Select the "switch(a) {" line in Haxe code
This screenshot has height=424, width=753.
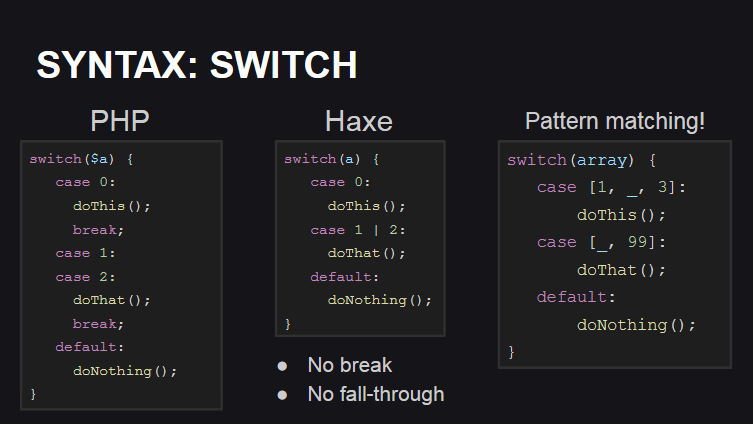(x=331, y=159)
